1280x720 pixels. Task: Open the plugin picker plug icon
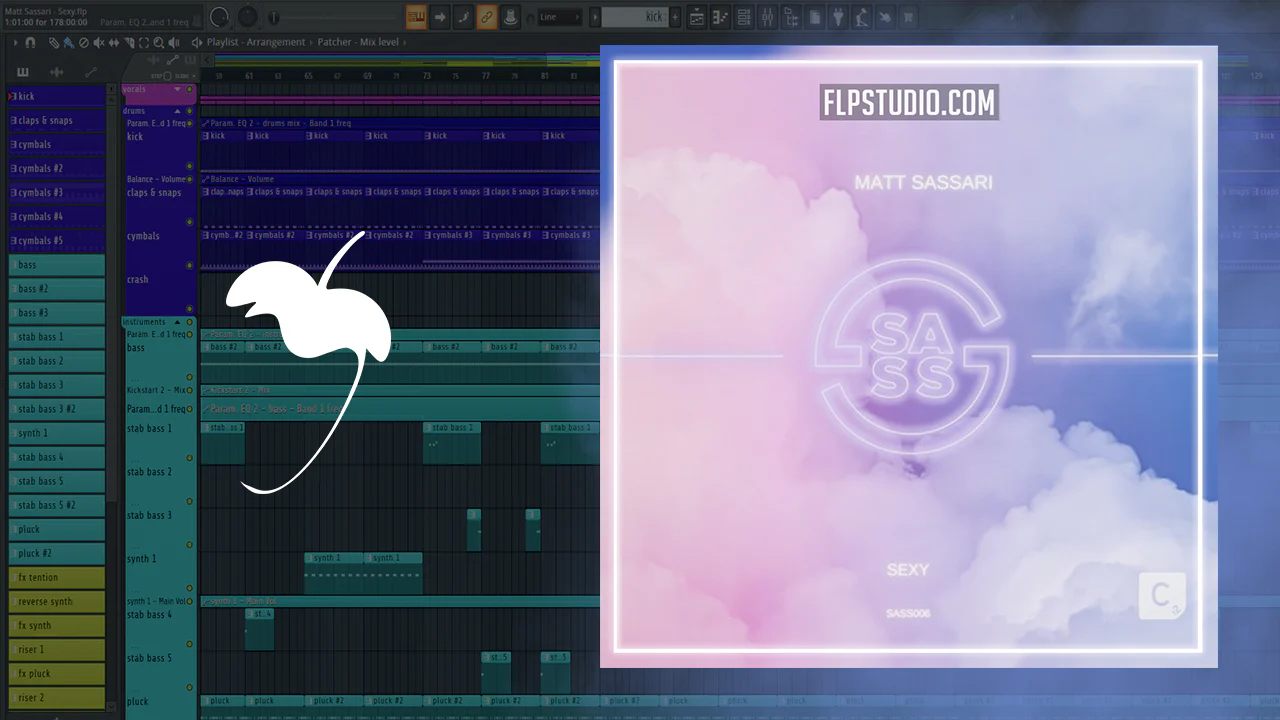coord(838,17)
